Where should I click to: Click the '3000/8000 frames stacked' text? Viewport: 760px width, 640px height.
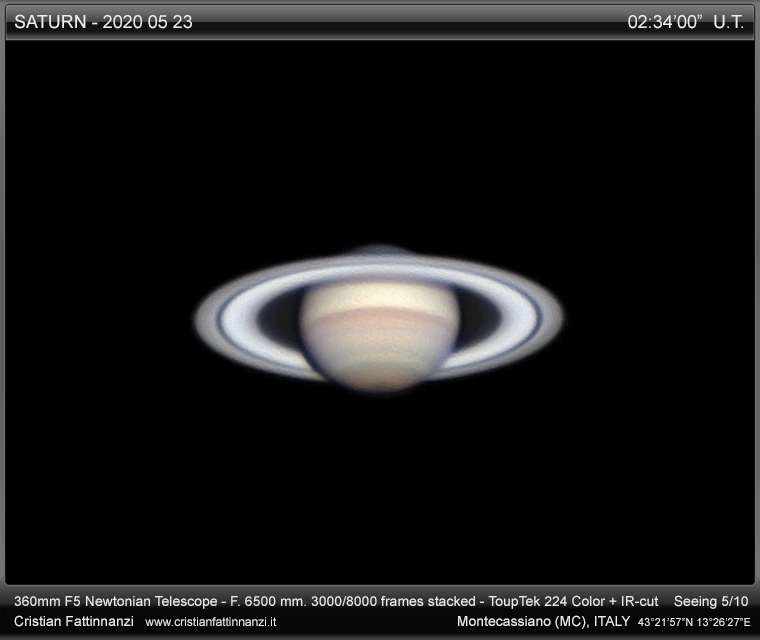coord(393,601)
